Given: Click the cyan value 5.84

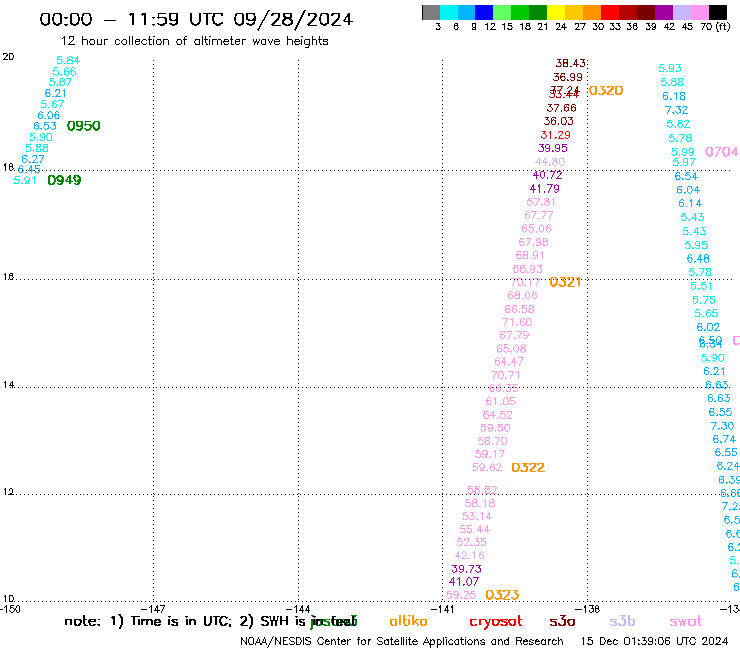Looking at the screenshot, I should (68, 61).
